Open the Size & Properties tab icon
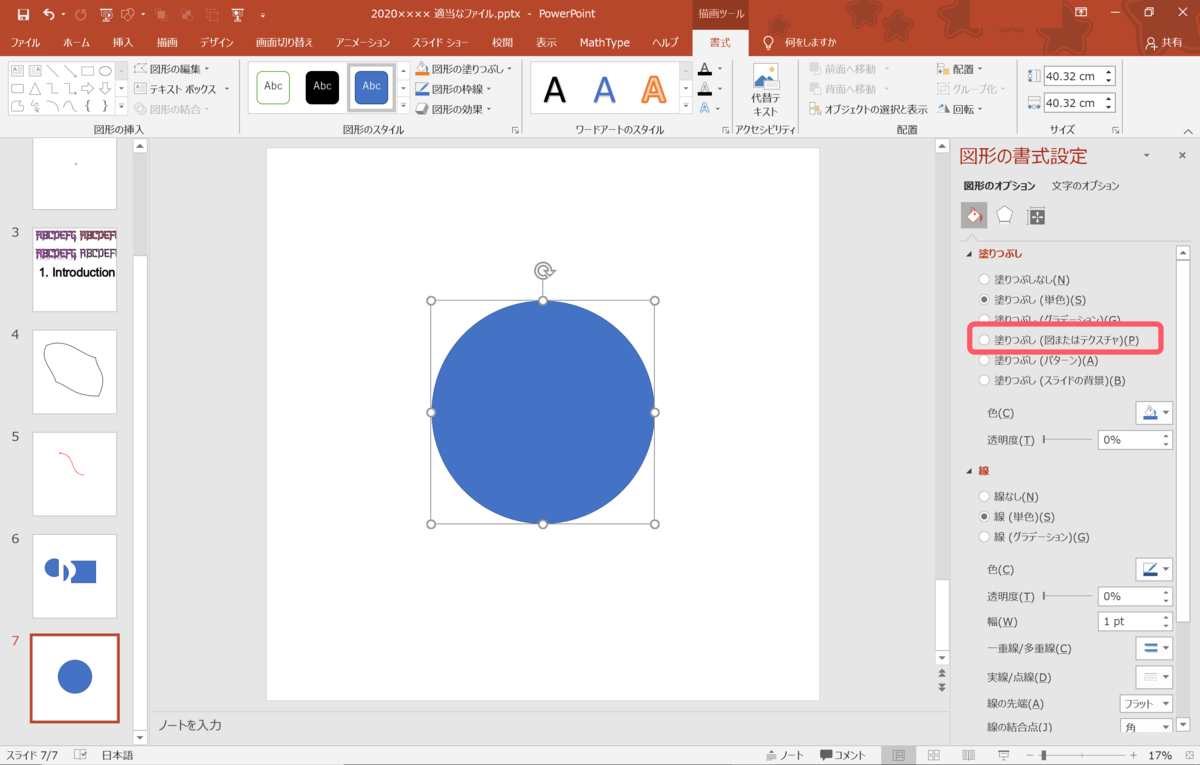 pos(1037,216)
